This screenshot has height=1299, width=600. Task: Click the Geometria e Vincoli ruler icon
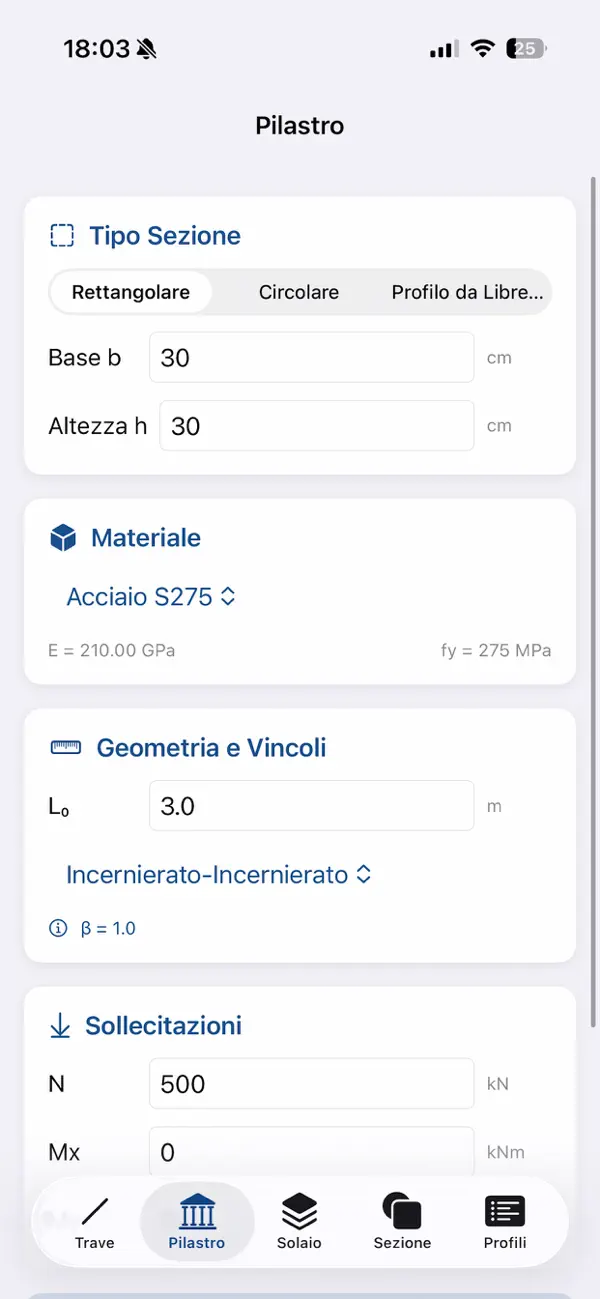click(64, 747)
